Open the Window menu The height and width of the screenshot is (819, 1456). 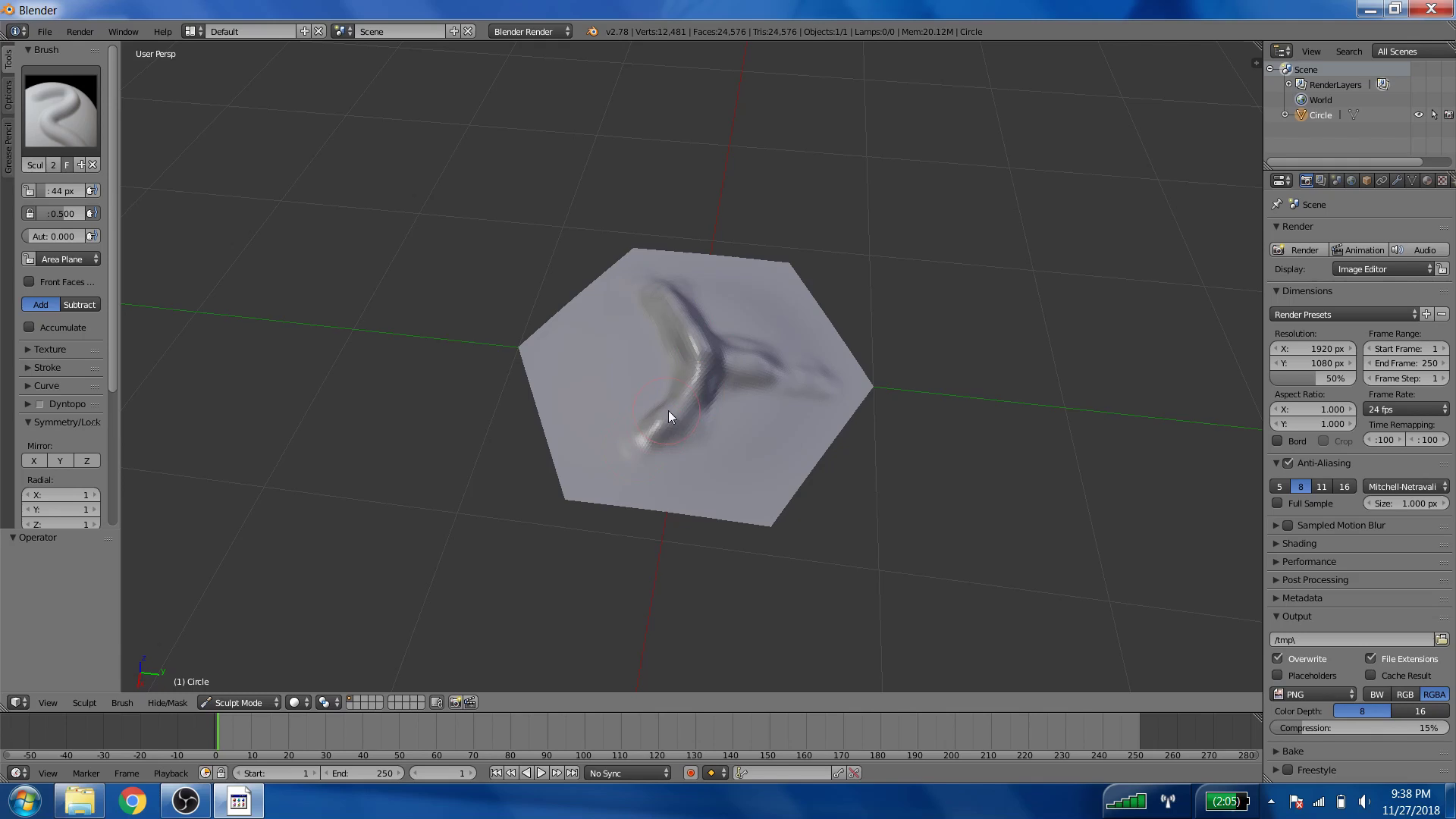123,31
